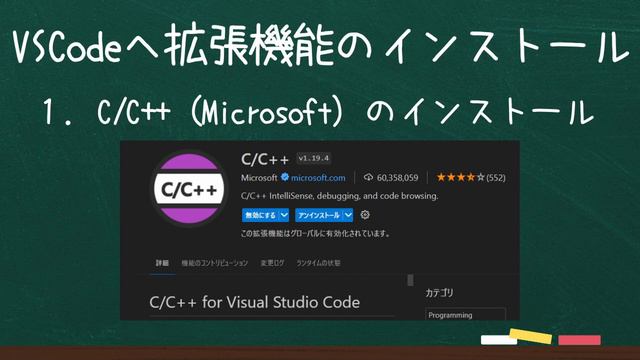Click the (552) review count

[496, 178]
